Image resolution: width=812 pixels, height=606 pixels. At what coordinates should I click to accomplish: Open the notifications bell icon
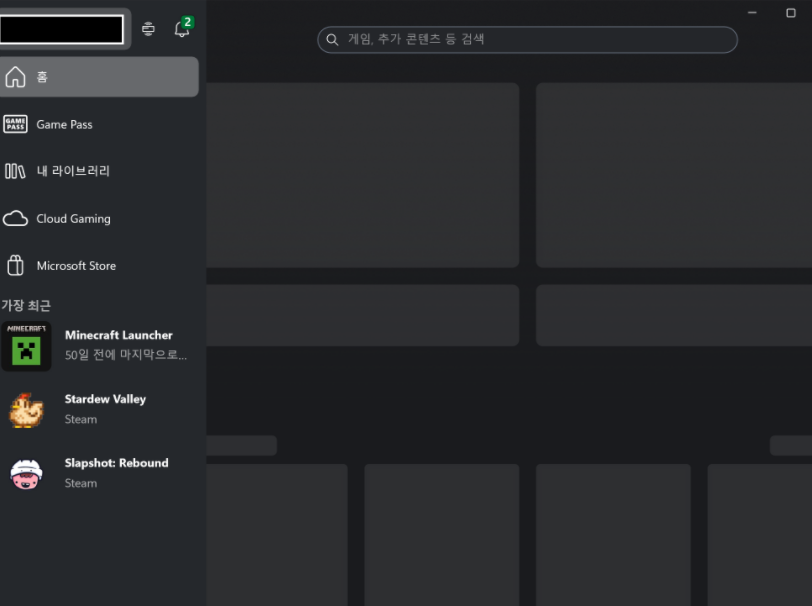182,28
